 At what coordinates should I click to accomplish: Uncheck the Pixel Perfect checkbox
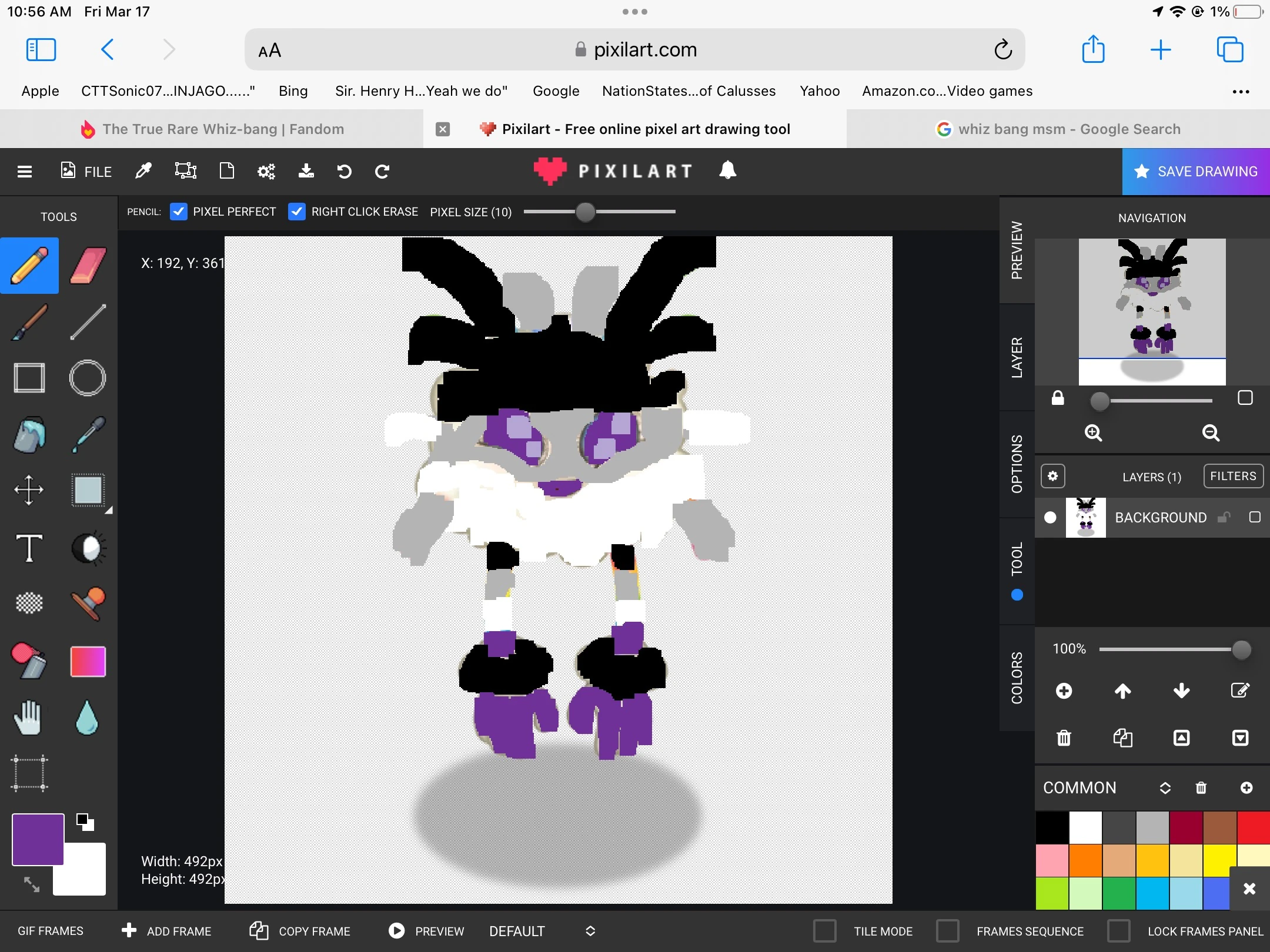[x=179, y=212]
